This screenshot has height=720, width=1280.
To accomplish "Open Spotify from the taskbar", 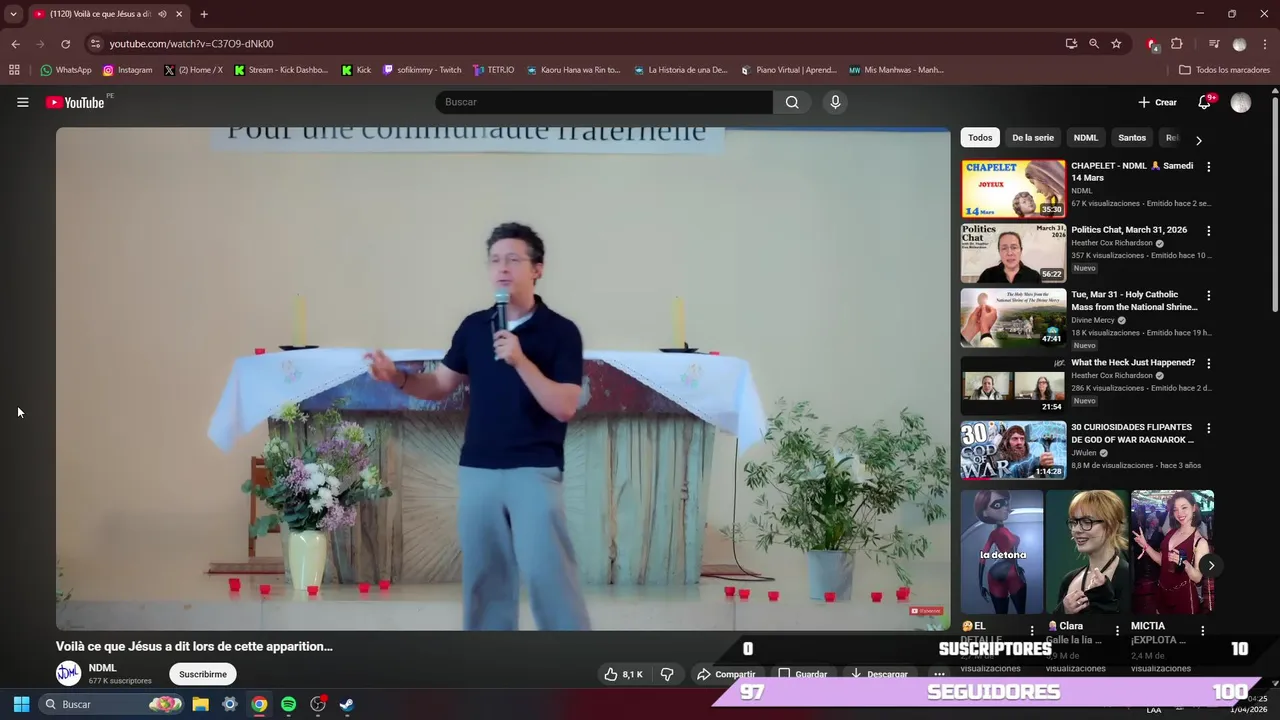I will pyautogui.click(x=288, y=704).
